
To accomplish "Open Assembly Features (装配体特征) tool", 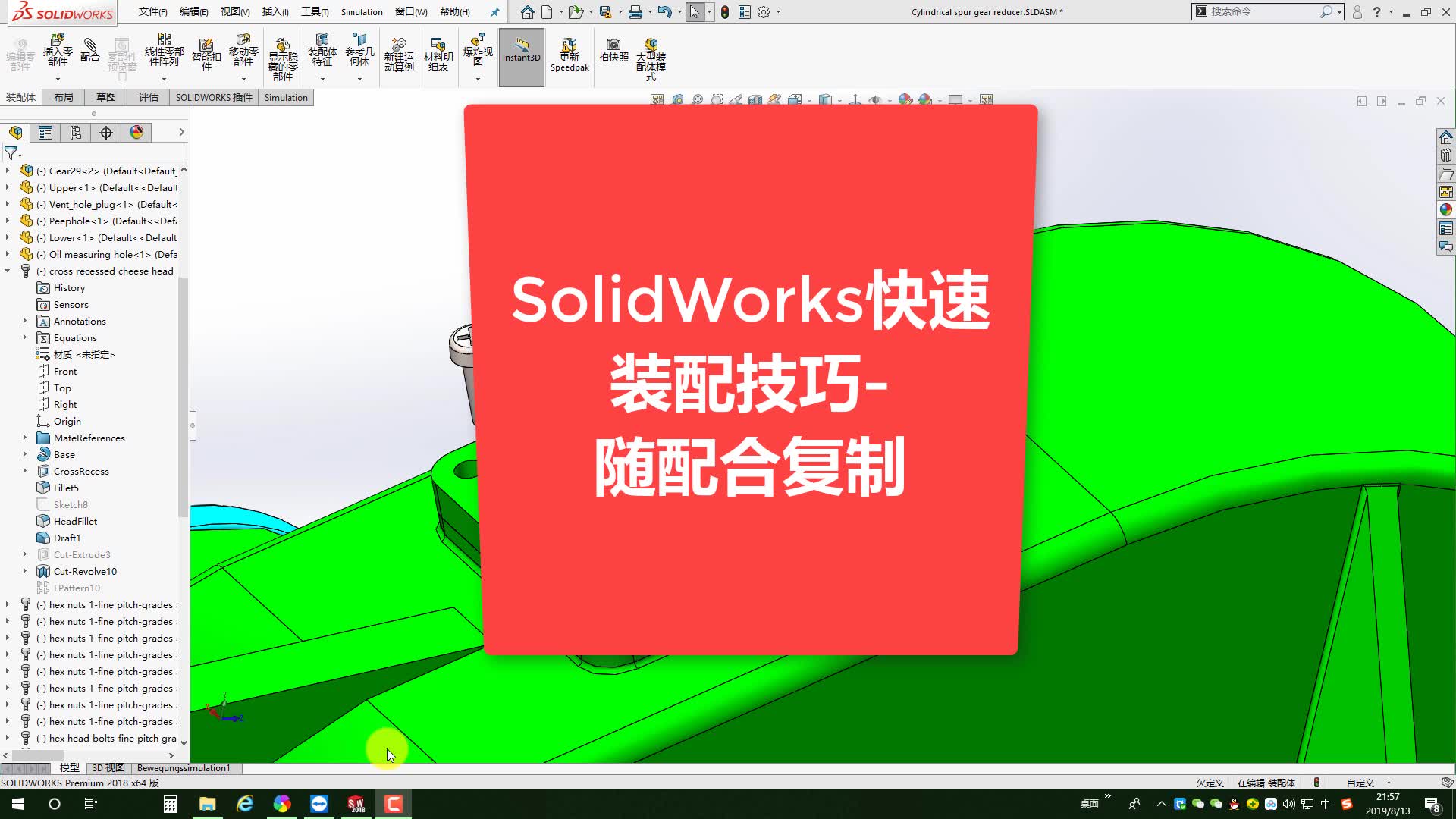I will (322, 50).
